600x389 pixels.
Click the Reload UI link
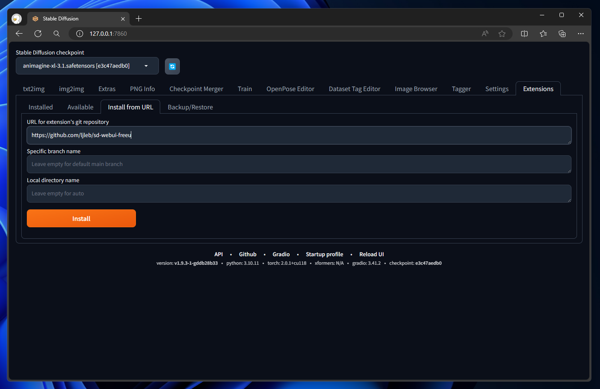[x=372, y=254]
